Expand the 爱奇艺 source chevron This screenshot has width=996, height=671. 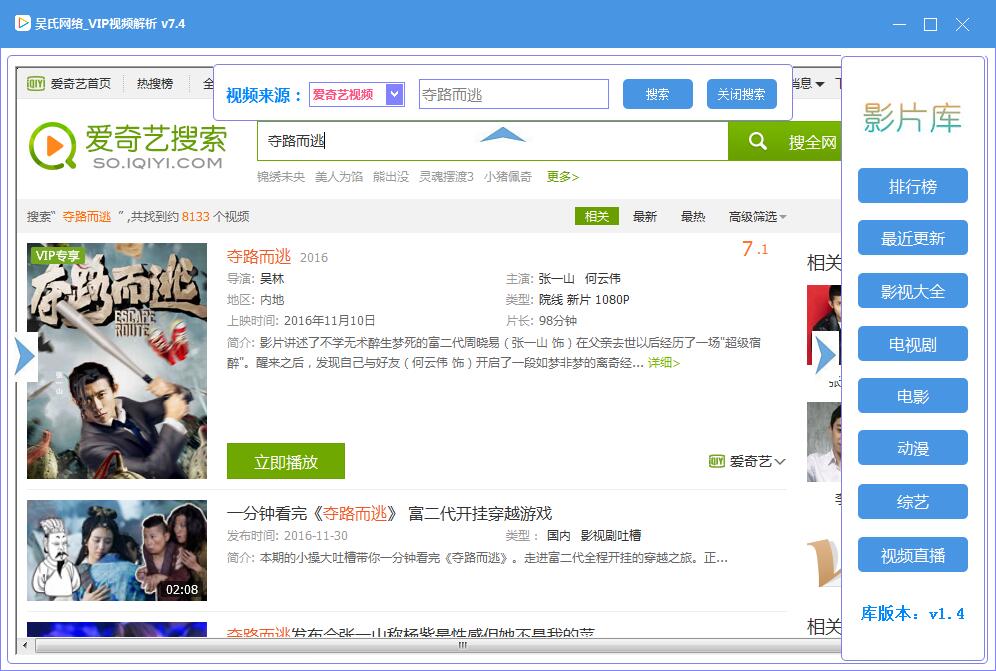click(780, 461)
